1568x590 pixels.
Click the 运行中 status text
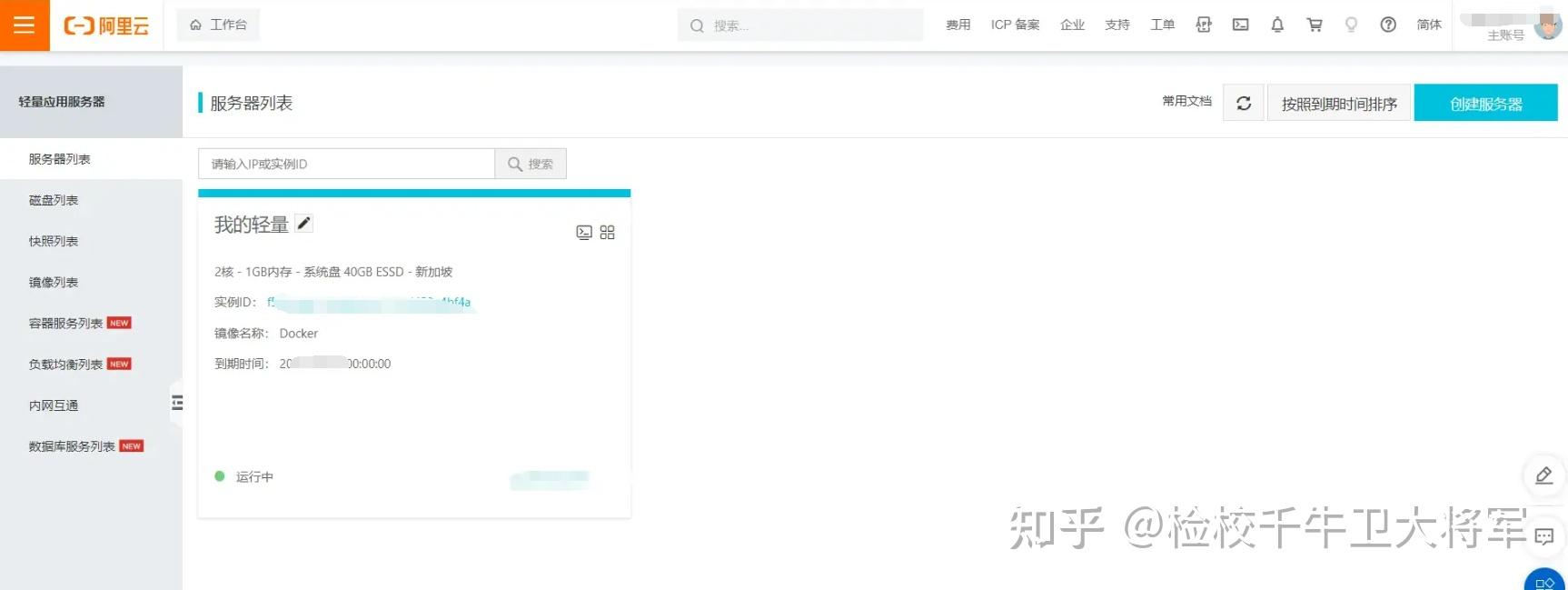coord(254,476)
